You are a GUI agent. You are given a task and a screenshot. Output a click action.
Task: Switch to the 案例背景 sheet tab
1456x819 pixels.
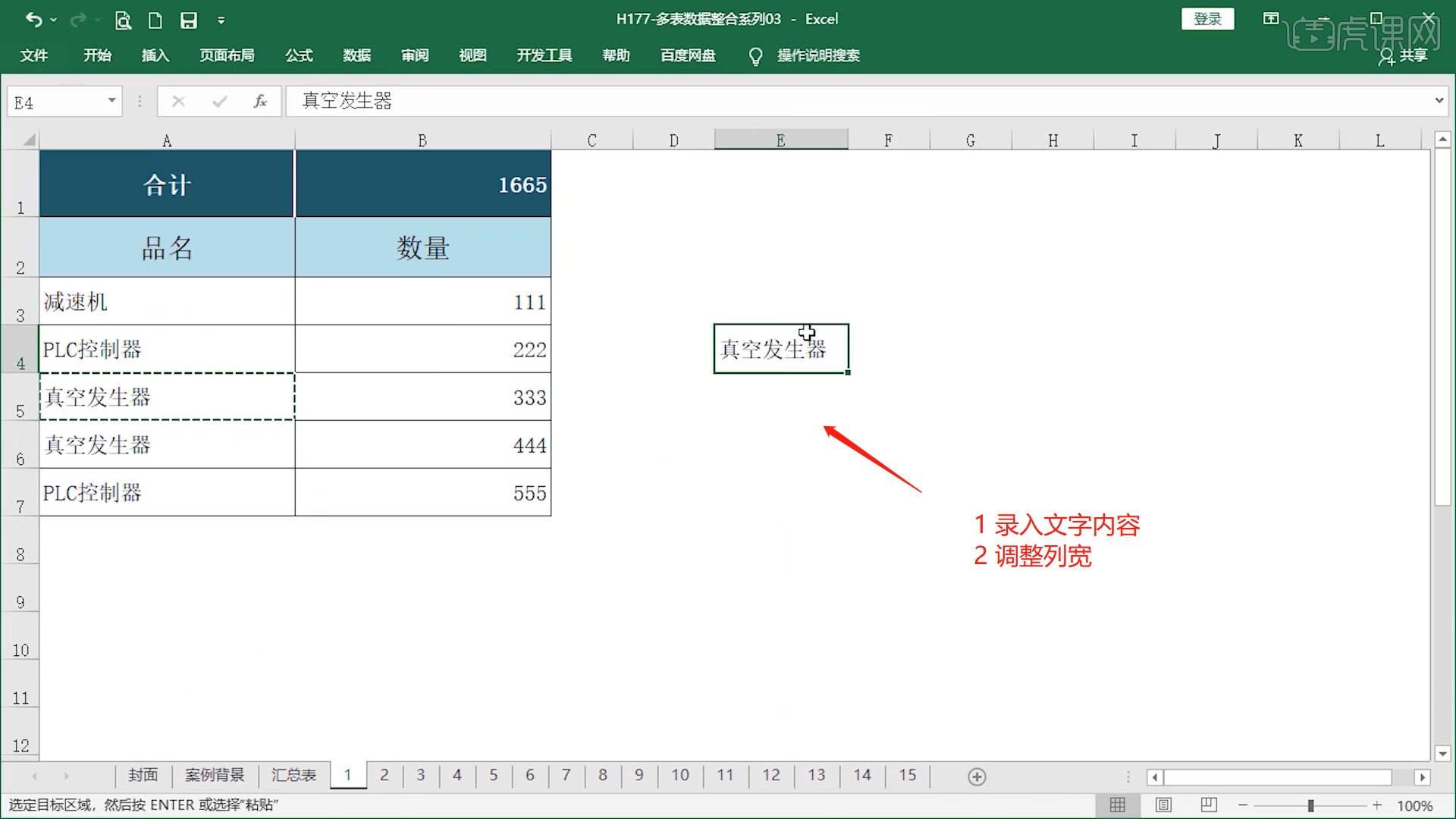[x=215, y=775]
